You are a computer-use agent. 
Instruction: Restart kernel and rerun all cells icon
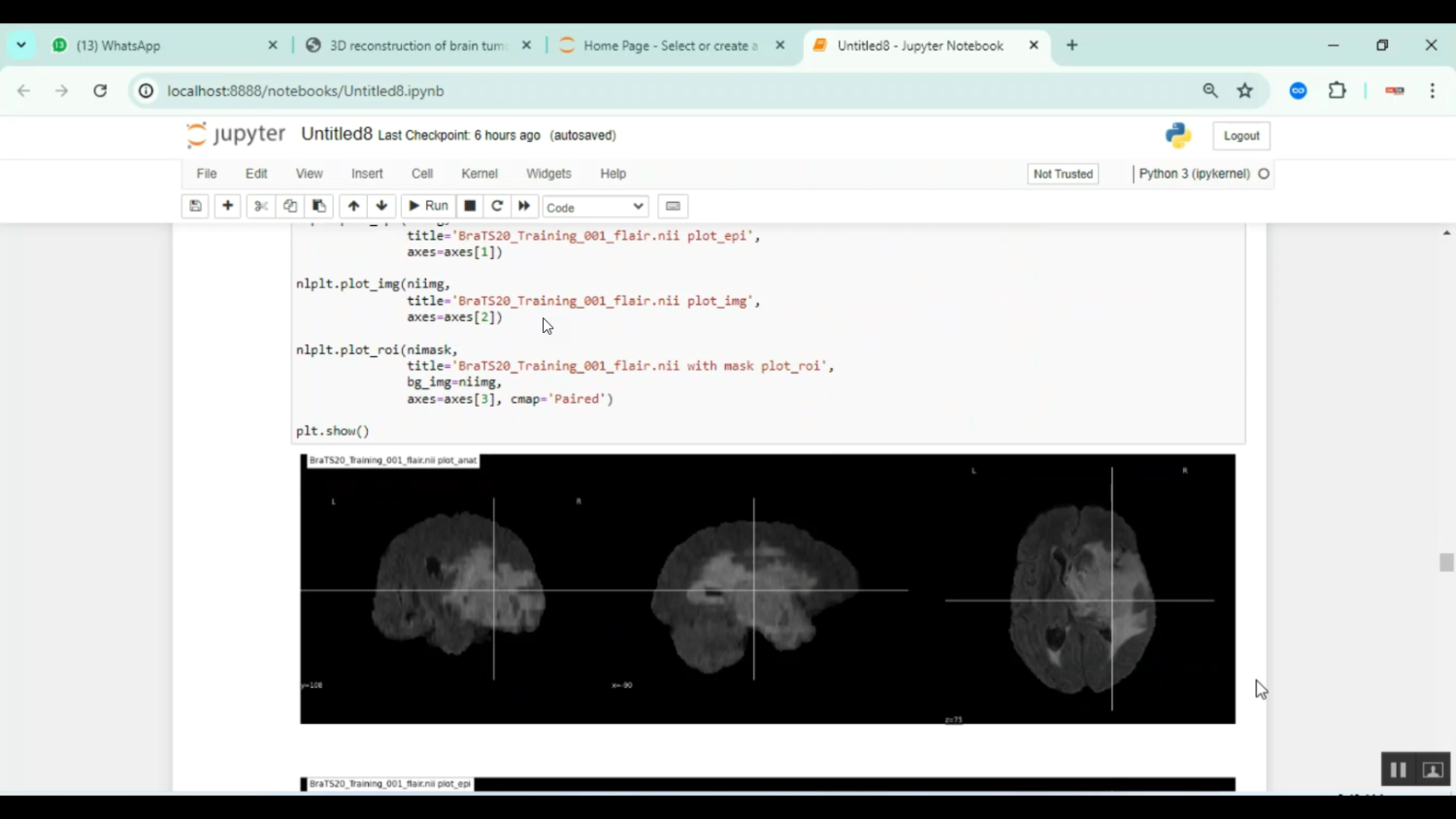point(524,206)
